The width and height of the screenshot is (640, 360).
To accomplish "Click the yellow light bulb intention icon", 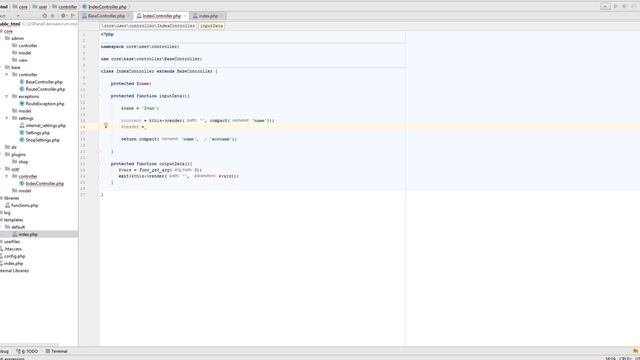I will pyautogui.click(x=106, y=126).
